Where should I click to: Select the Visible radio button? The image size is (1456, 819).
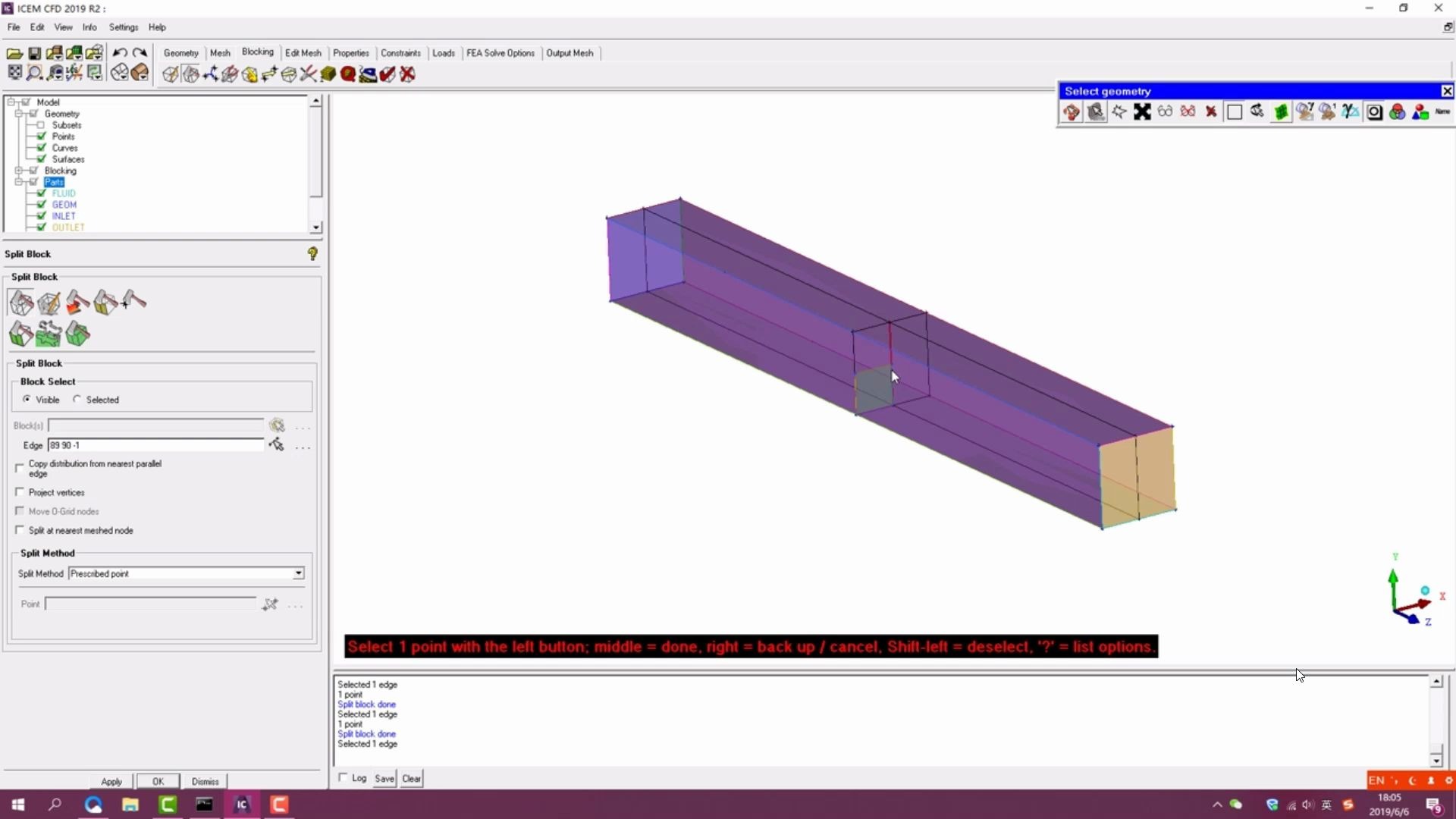pyautogui.click(x=27, y=399)
